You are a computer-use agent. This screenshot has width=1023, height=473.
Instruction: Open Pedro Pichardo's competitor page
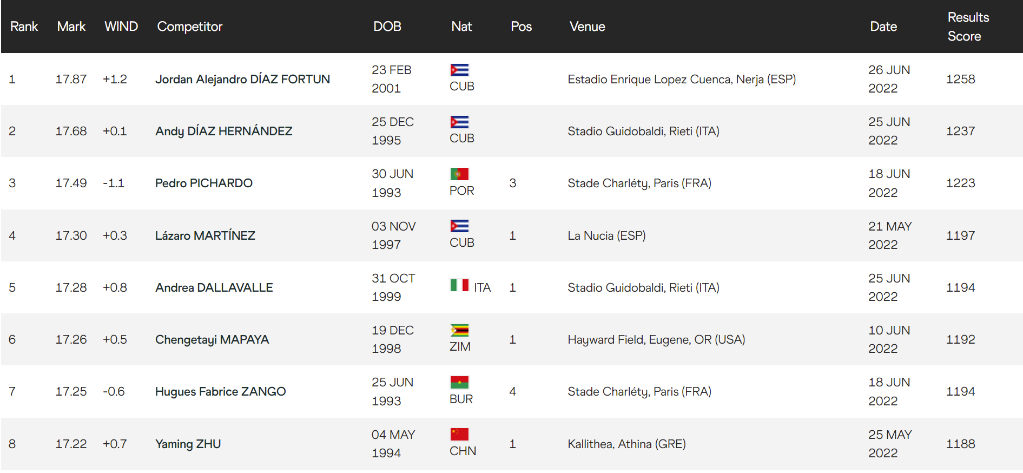tap(204, 183)
